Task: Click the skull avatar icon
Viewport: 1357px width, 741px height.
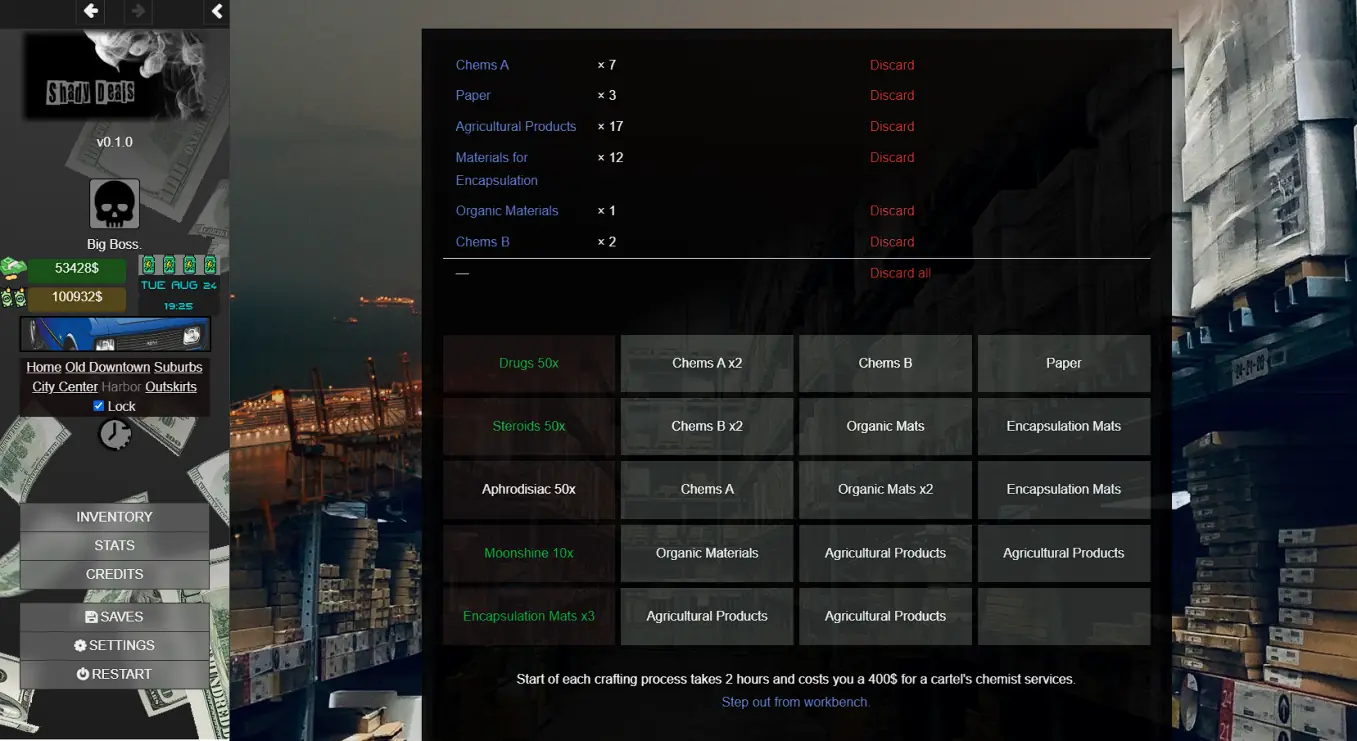Action: (114, 204)
